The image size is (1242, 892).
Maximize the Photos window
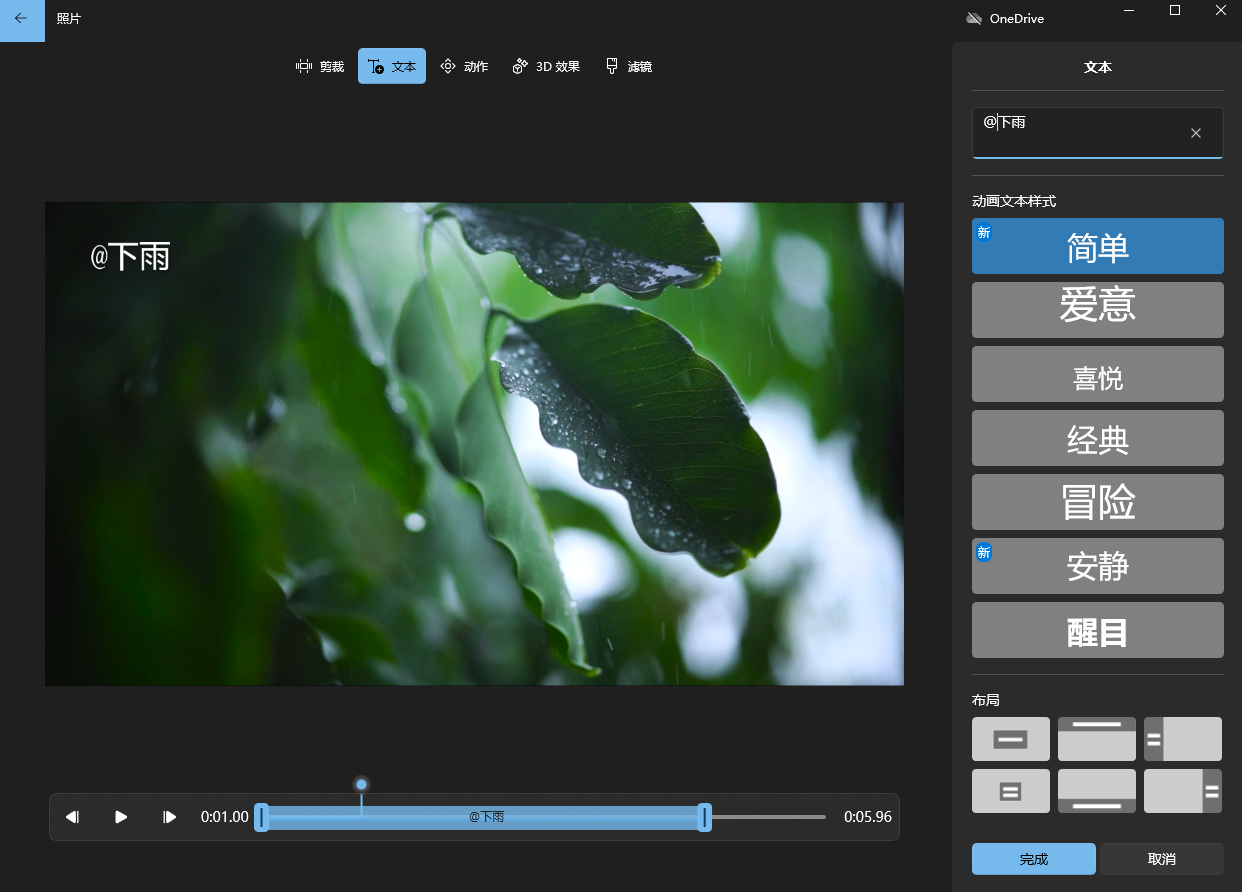pos(1175,10)
